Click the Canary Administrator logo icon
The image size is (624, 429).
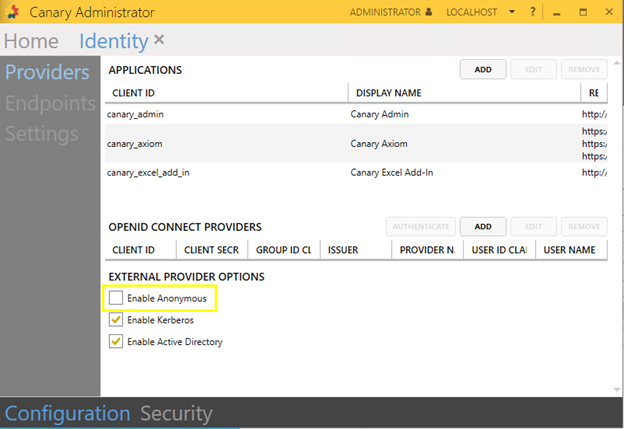coord(14,12)
